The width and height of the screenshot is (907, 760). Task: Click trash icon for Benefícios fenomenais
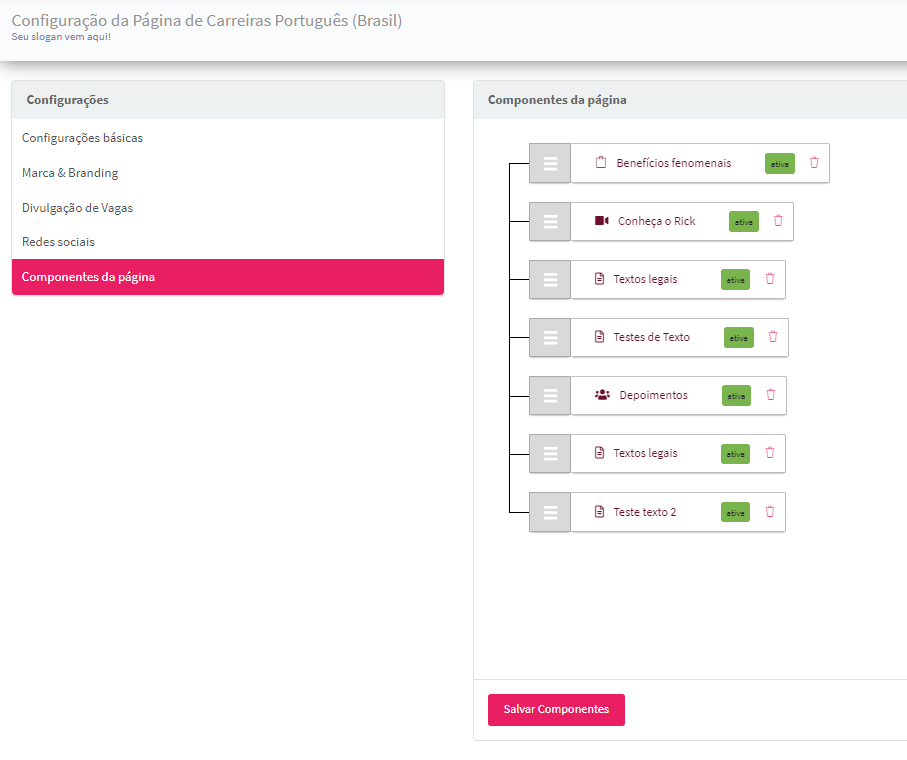click(x=814, y=163)
